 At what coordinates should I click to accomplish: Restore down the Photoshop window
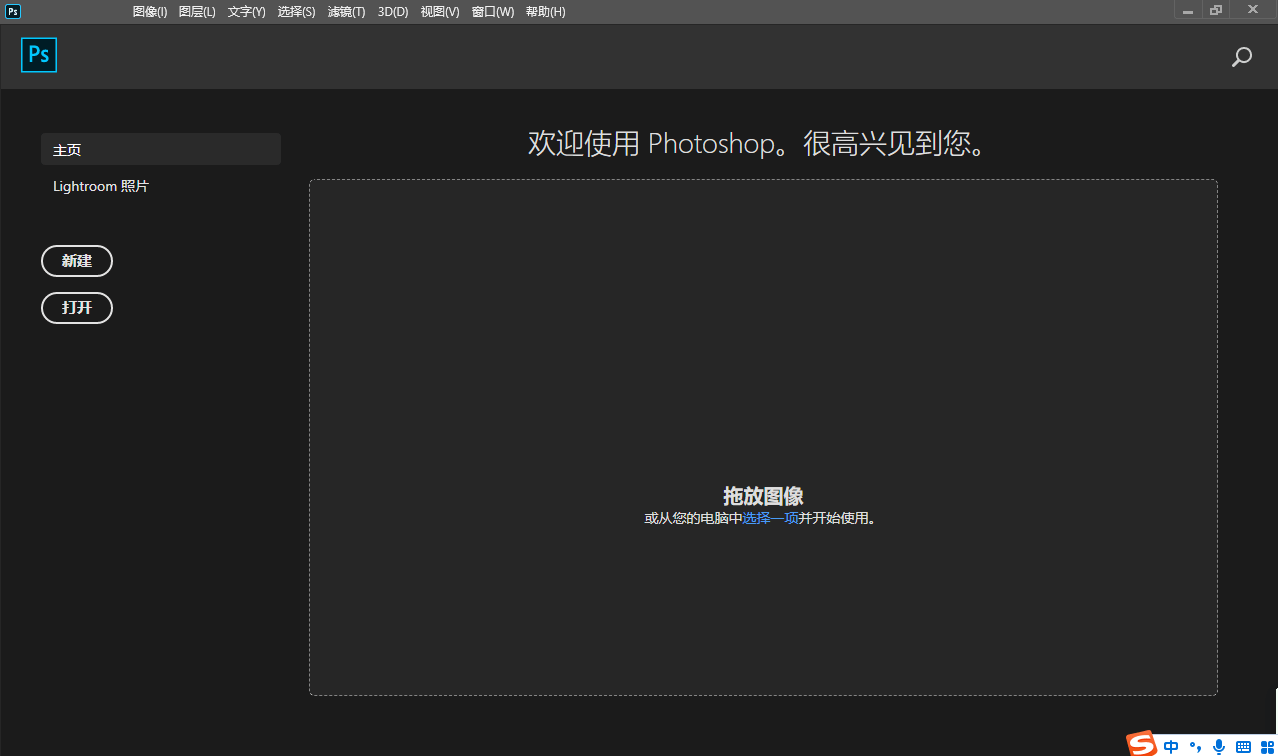pos(1216,10)
